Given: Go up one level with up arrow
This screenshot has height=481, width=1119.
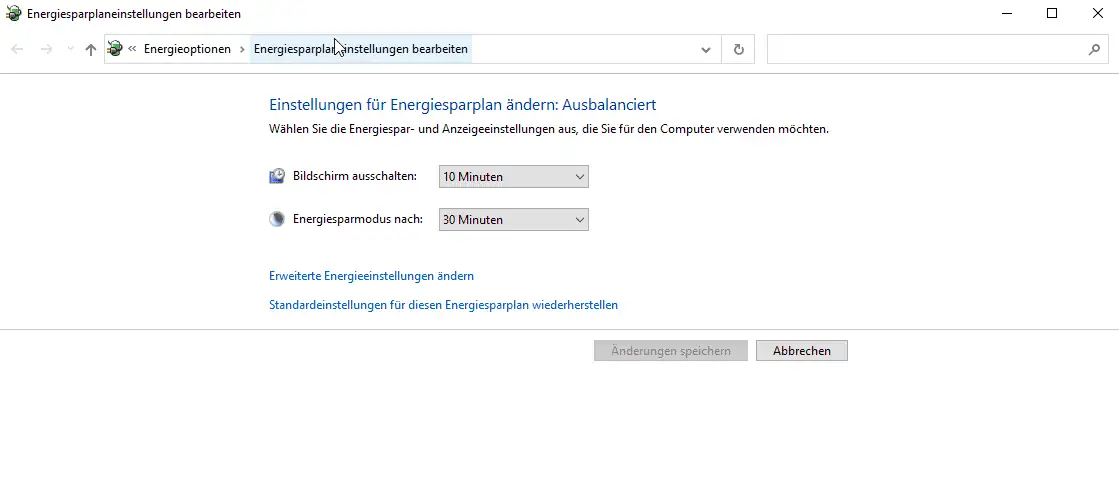Looking at the screenshot, I should (x=91, y=49).
